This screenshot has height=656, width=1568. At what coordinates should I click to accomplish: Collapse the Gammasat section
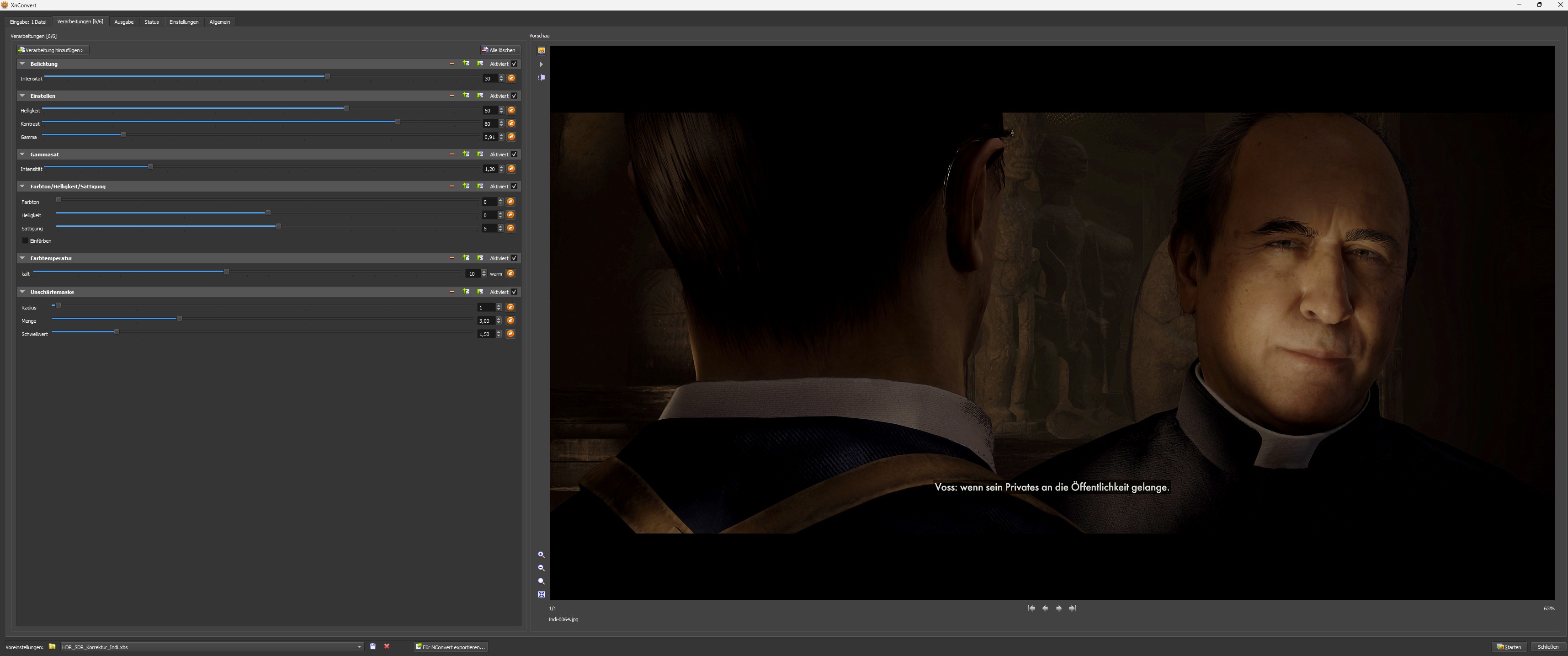[22, 154]
